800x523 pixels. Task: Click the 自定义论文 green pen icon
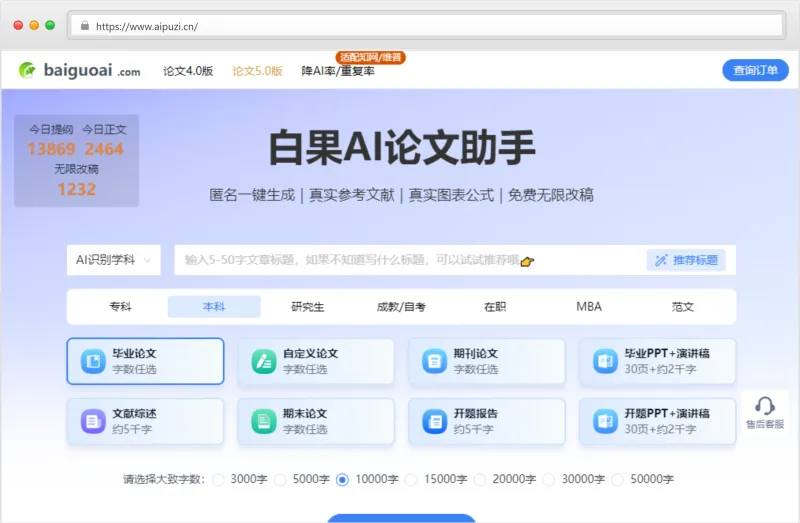tap(264, 361)
